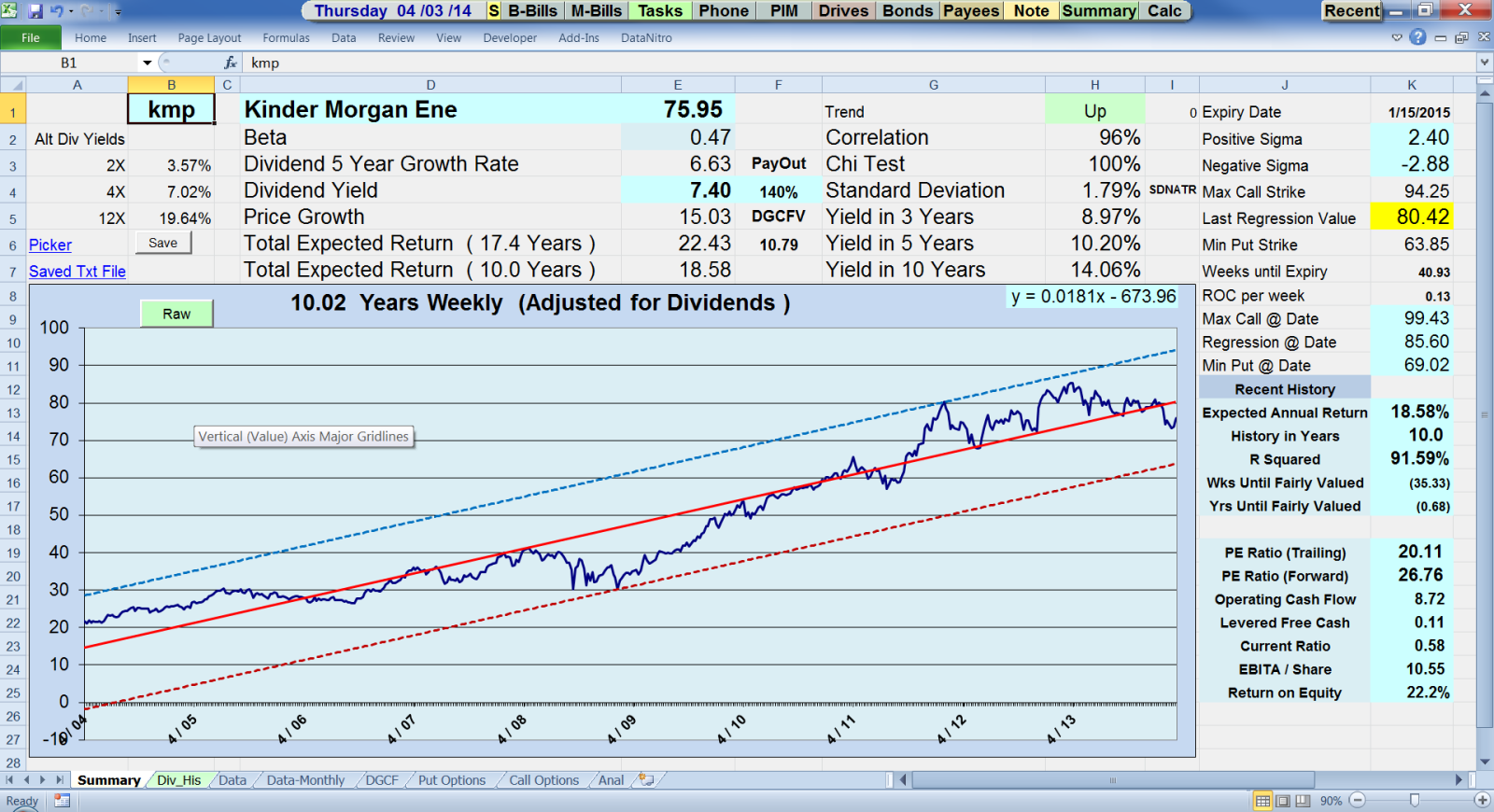Click the M-Bills macro button
This screenshot has height=812, width=1494.
pos(596,11)
